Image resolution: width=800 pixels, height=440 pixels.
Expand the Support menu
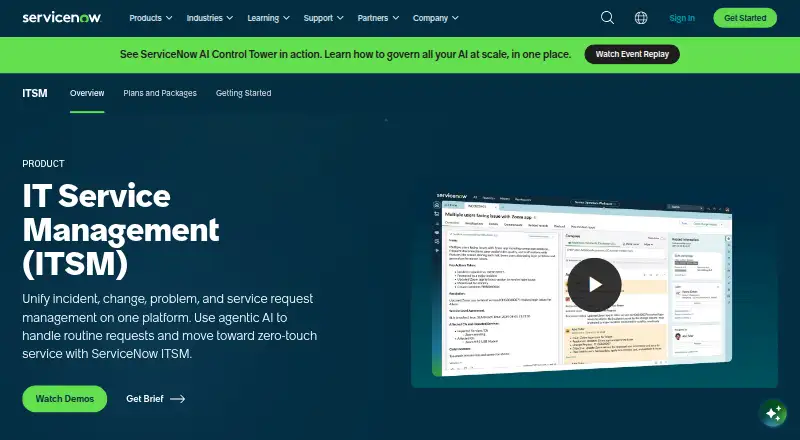(x=323, y=18)
